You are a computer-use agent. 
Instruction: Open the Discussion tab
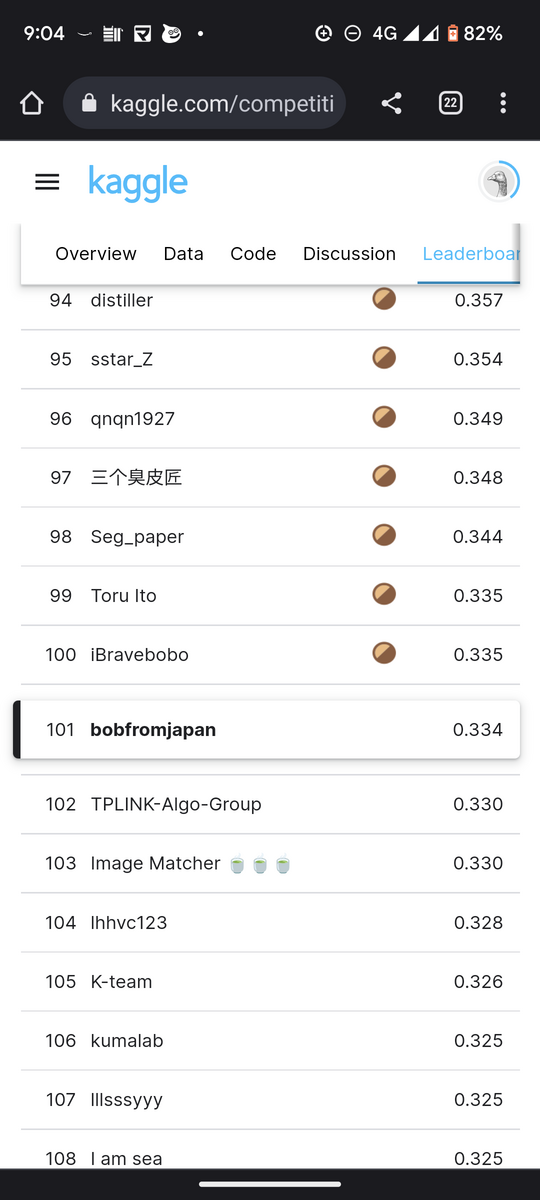(349, 254)
